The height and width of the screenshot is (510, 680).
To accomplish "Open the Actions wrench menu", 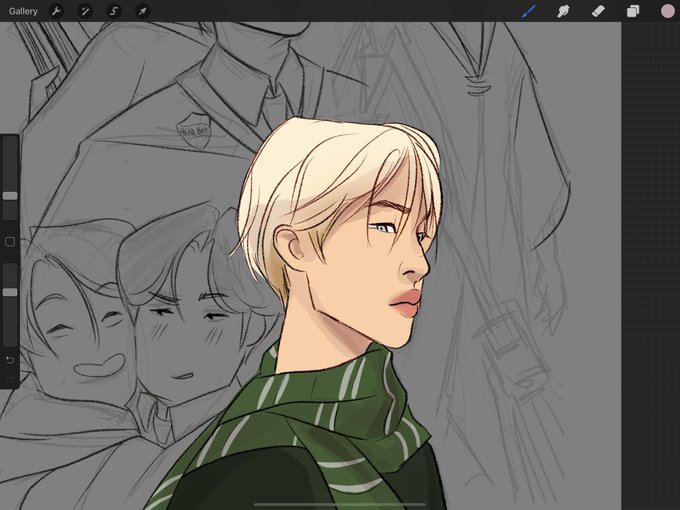I will tap(56, 11).
